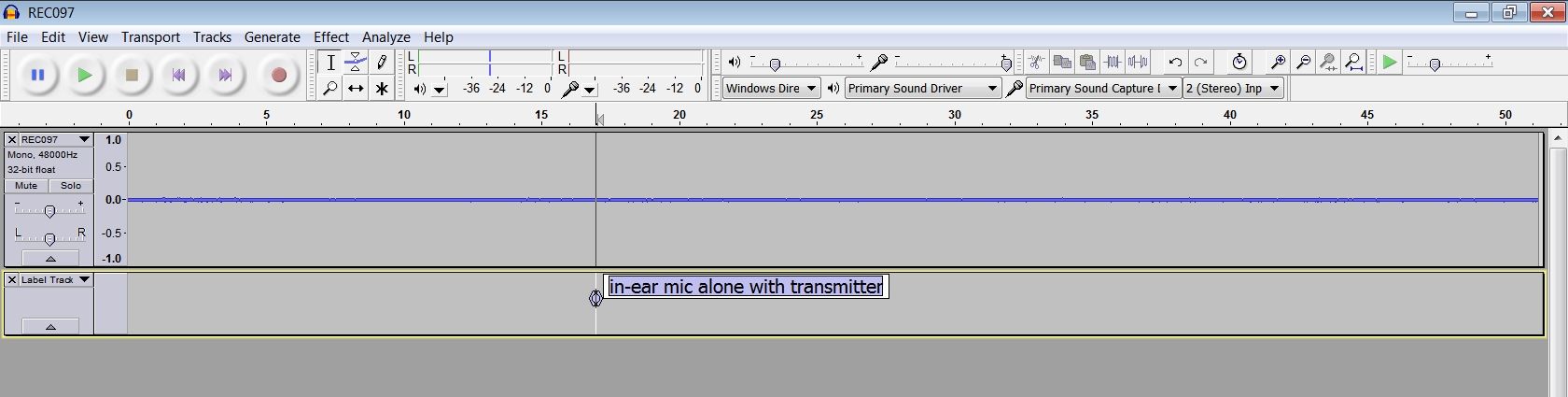The width and height of the screenshot is (1568, 397).
Task: Choose the Time Shift tool
Action: point(356,89)
